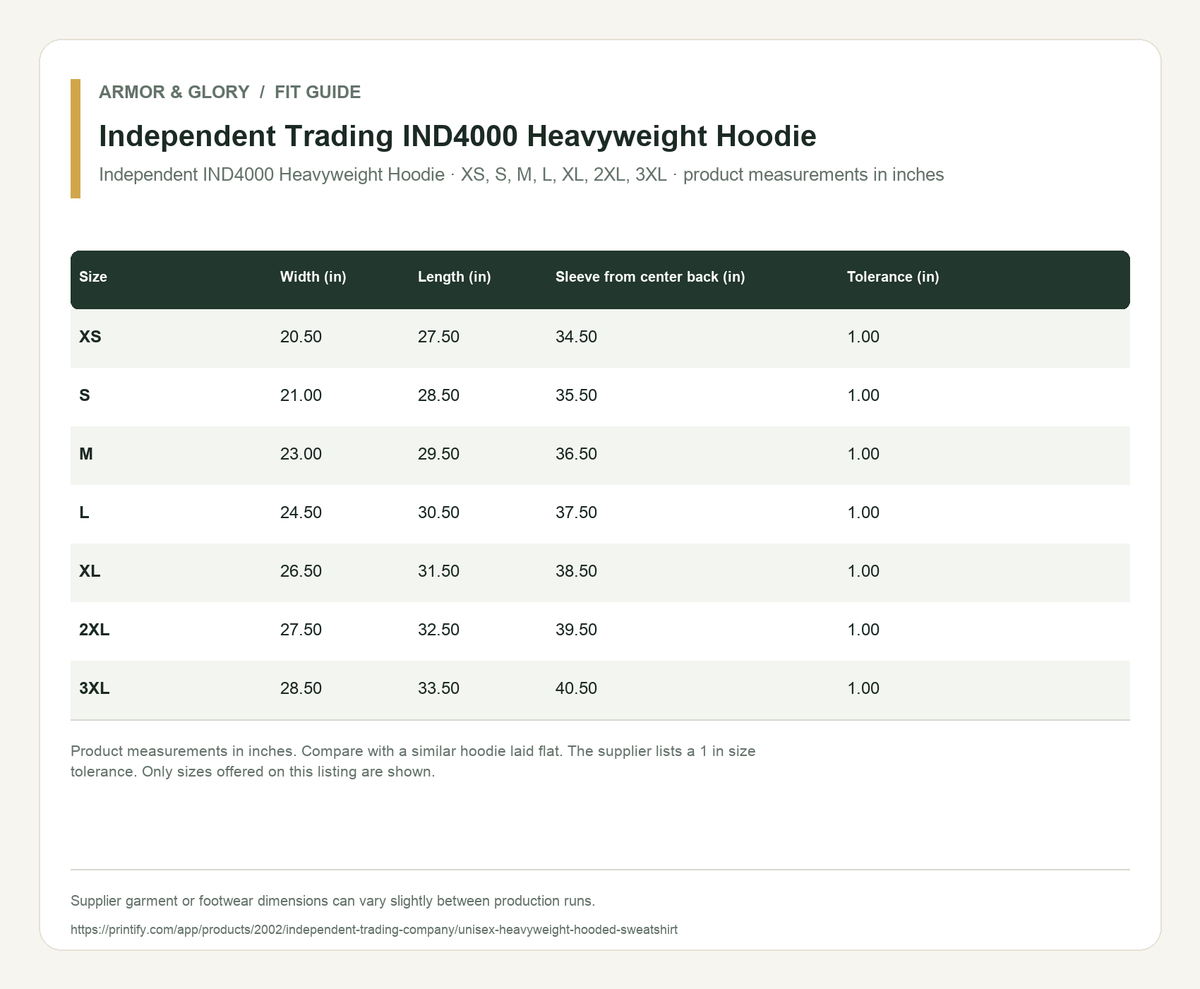
Task: Click the M size row label
Action: pyautogui.click(x=86, y=454)
